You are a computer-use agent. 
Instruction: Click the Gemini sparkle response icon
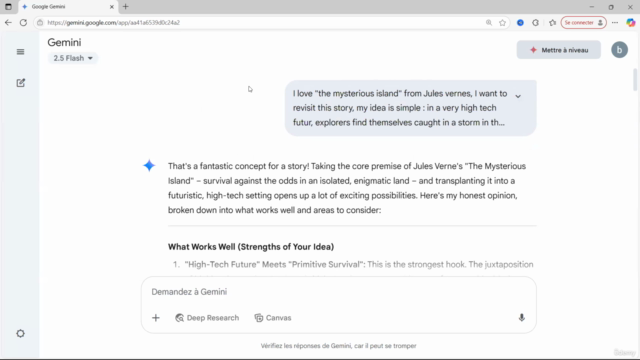click(x=149, y=165)
